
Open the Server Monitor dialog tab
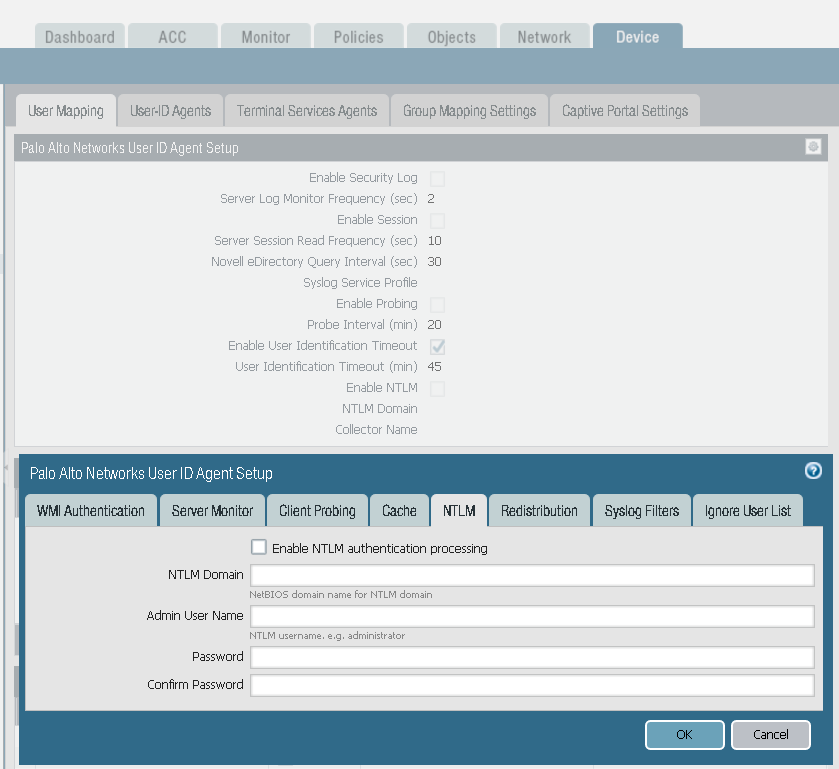coord(212,511)
